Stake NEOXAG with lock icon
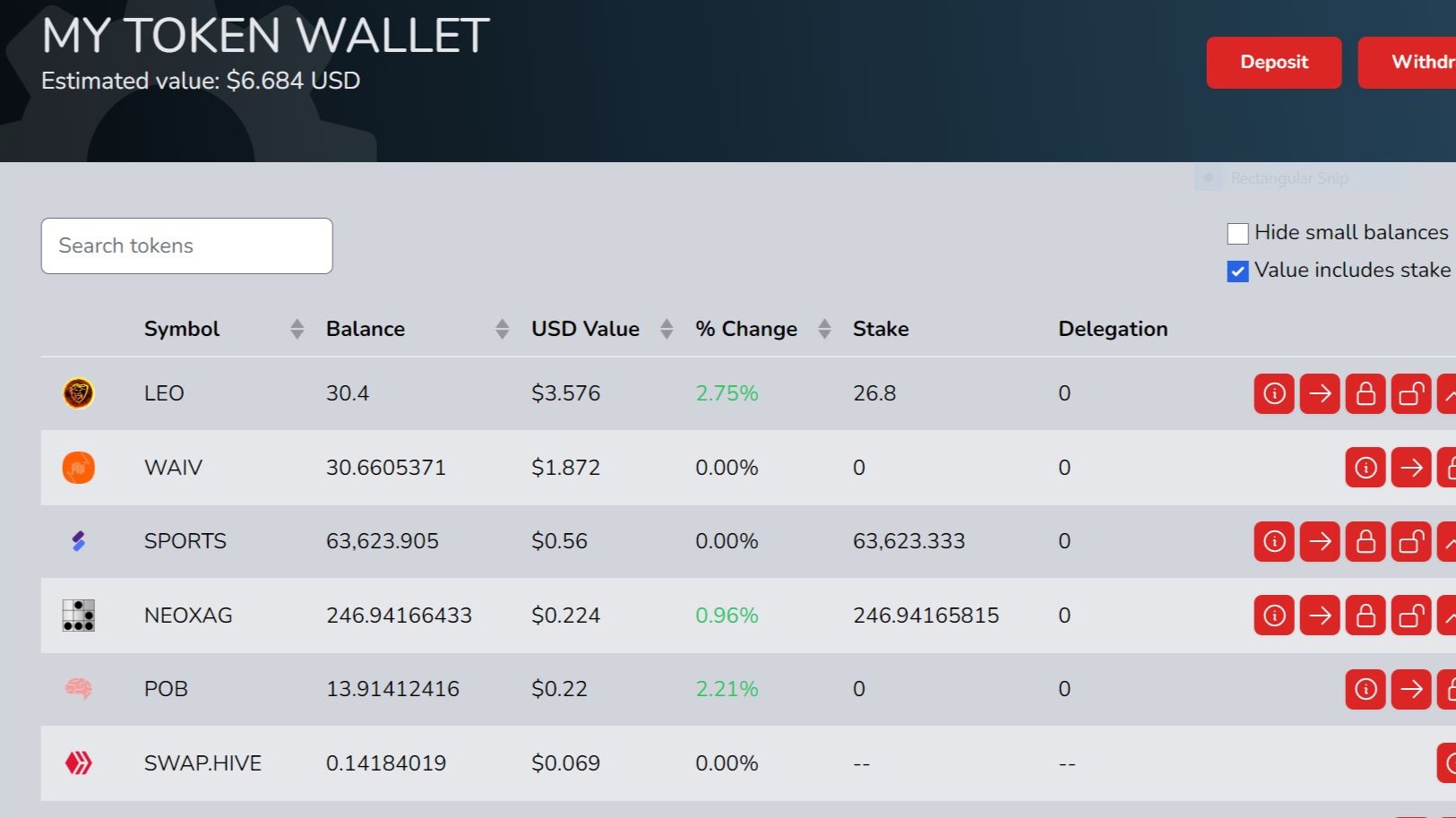The height and width of the screenshot is (818, 1456). coord(1366,616)
